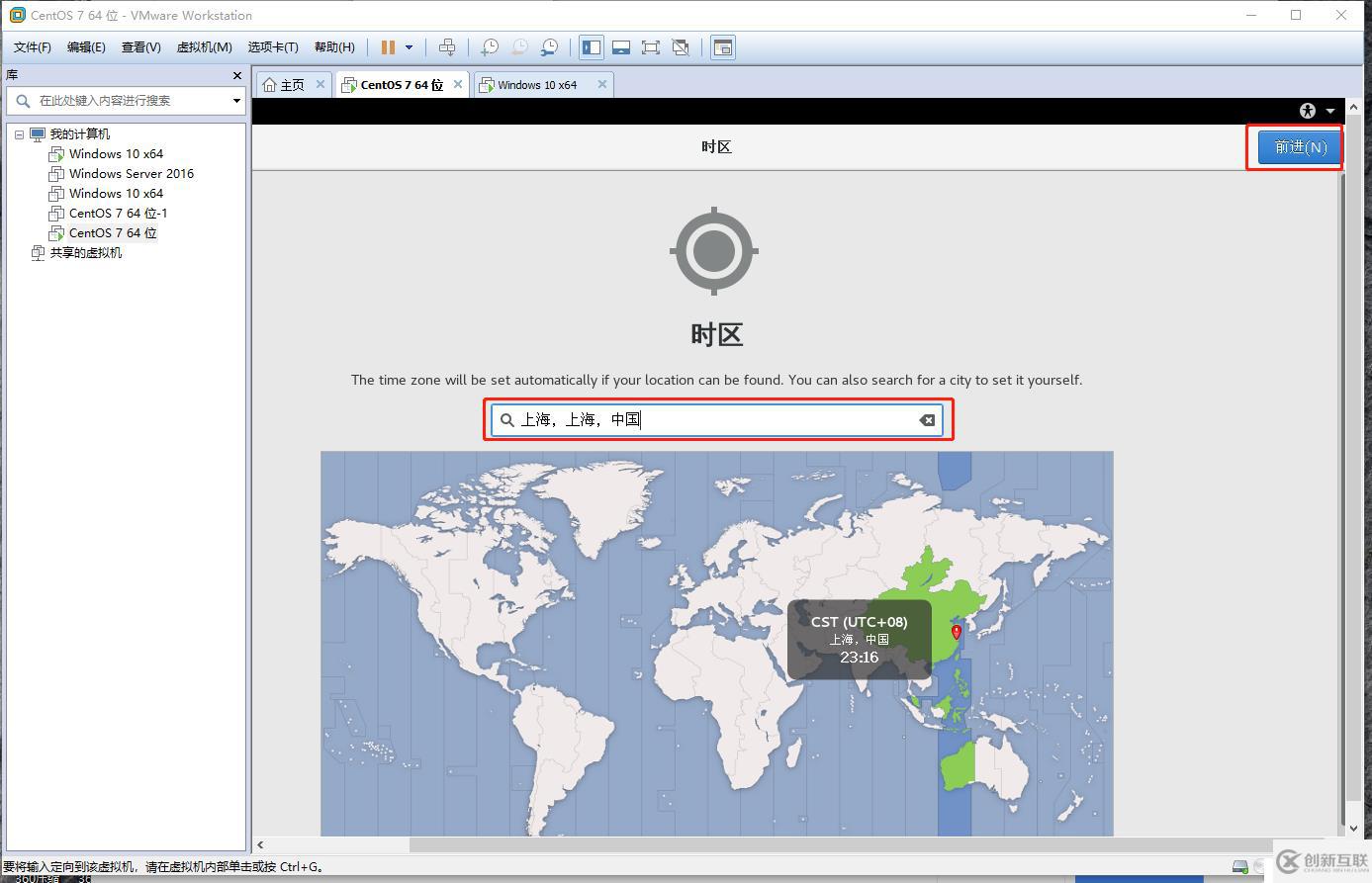This screenshot has height=883, width=1372.
Task: Open the 帮助(H) menu
Action: point(334,47)
